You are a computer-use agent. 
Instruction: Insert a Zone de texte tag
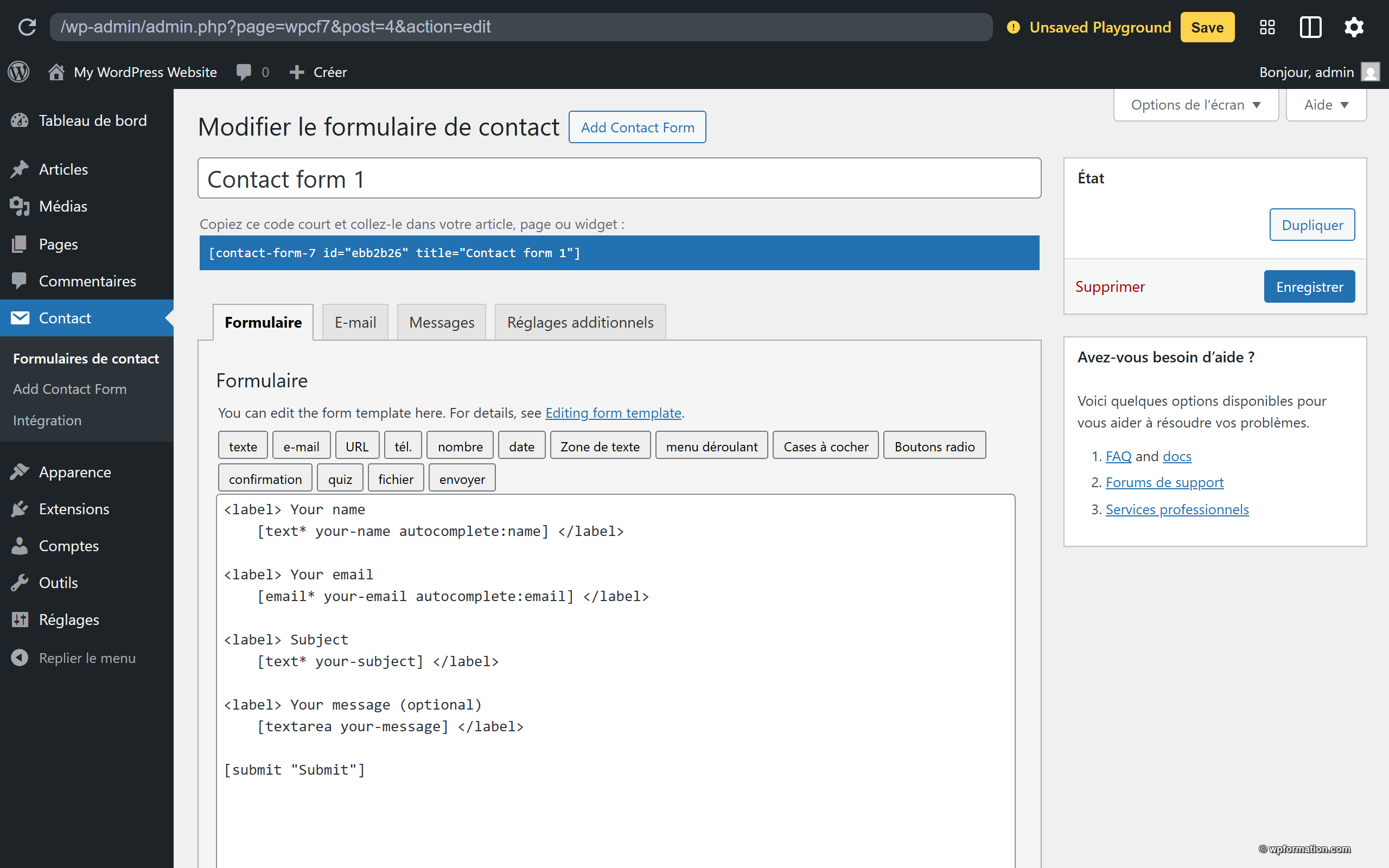pyautogui.click(x=601, y=446)
